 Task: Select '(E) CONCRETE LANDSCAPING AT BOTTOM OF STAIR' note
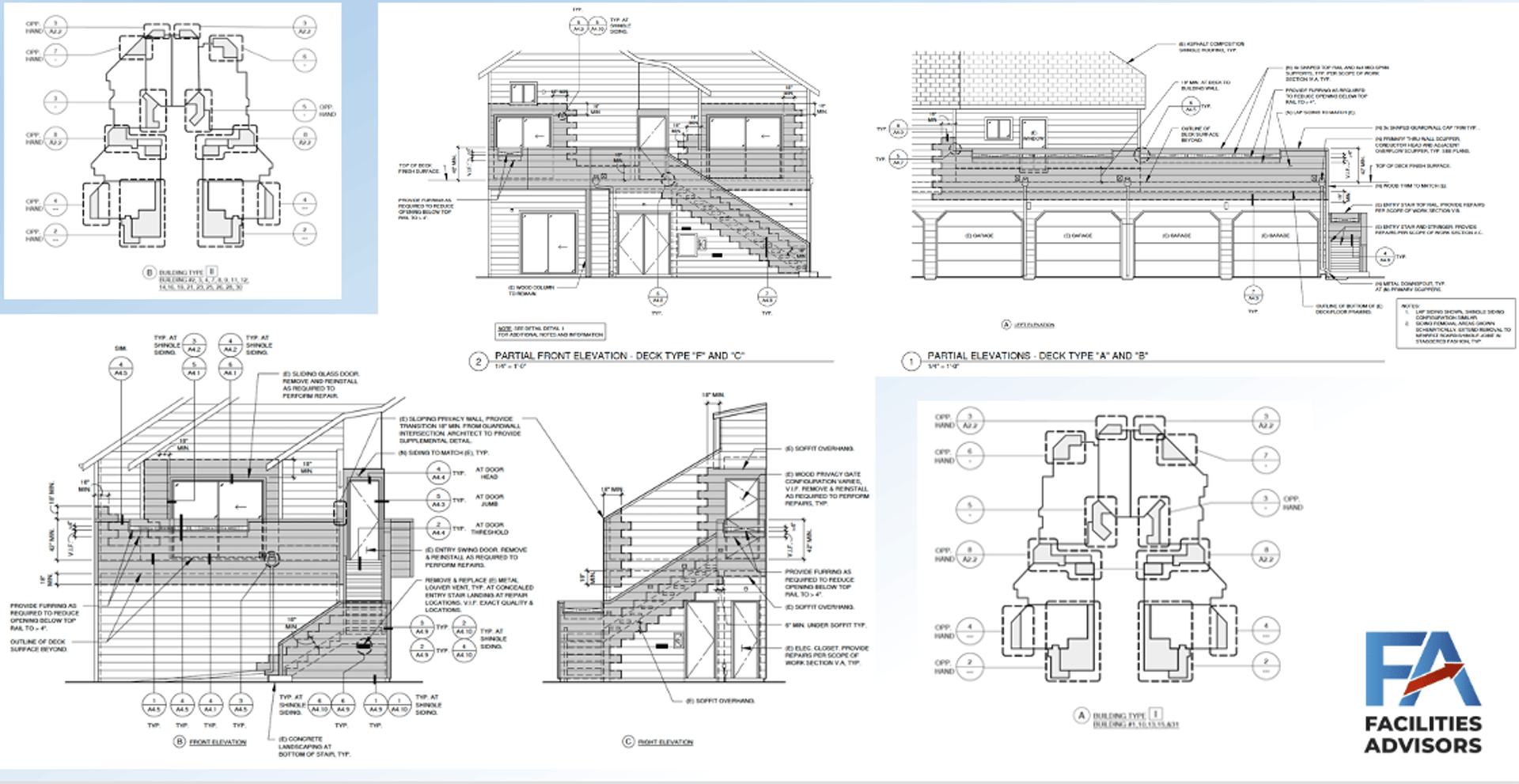pyautogui.click(x=314, y=746)
